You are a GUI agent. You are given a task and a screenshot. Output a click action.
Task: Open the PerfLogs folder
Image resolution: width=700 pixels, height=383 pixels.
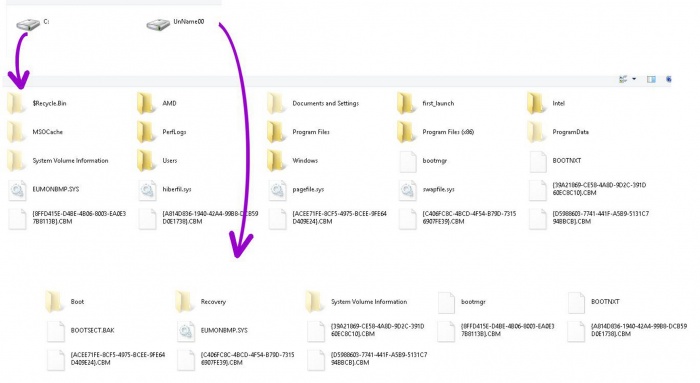[x=162, y=132]
